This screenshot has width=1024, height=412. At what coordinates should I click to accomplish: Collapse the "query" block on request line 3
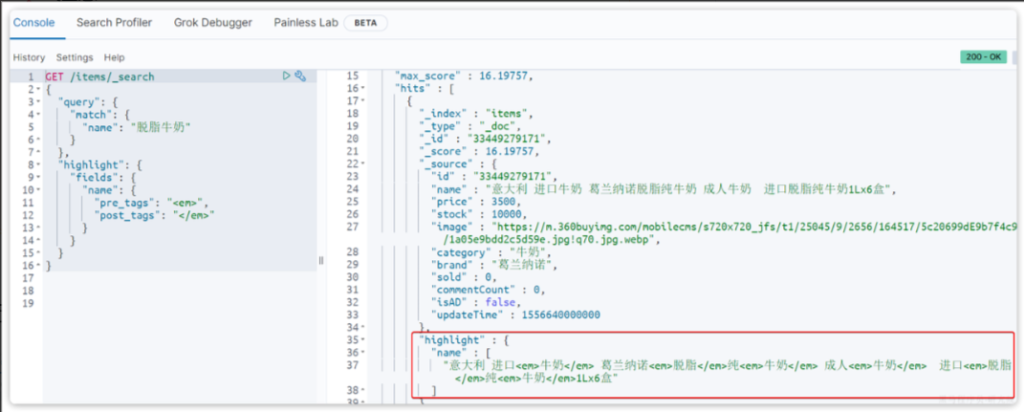click(x=39, y=103)
